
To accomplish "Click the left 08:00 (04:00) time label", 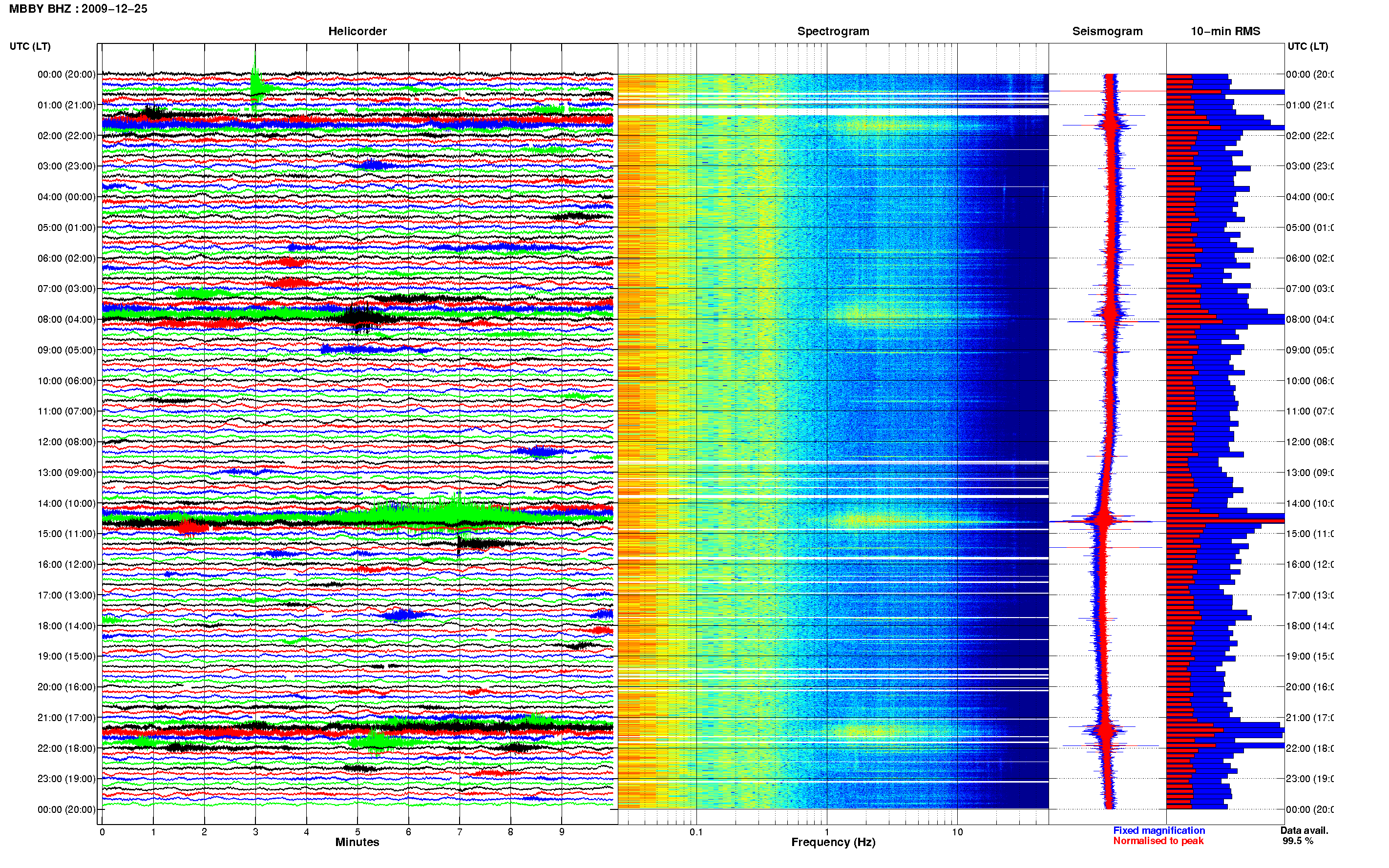I will click(66, 319).
